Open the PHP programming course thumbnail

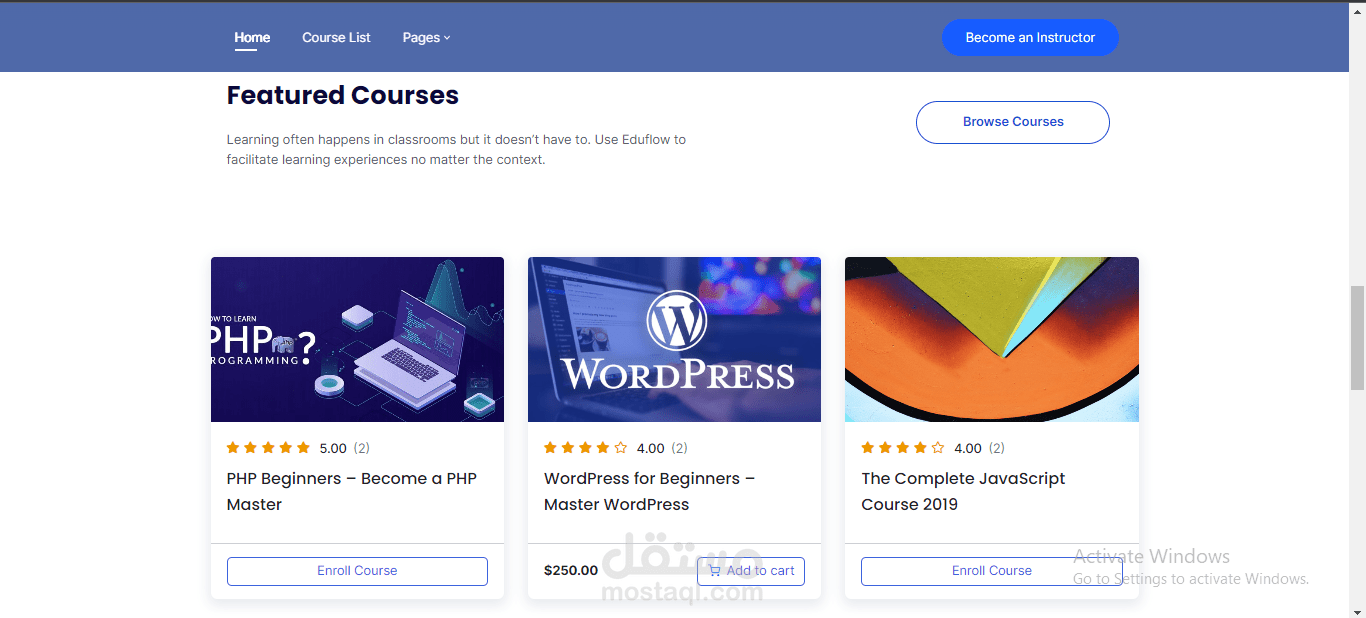pos(357,339)
